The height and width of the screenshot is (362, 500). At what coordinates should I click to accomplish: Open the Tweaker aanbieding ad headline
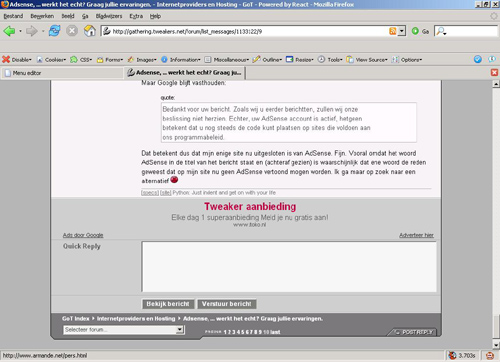coord(250,207)
